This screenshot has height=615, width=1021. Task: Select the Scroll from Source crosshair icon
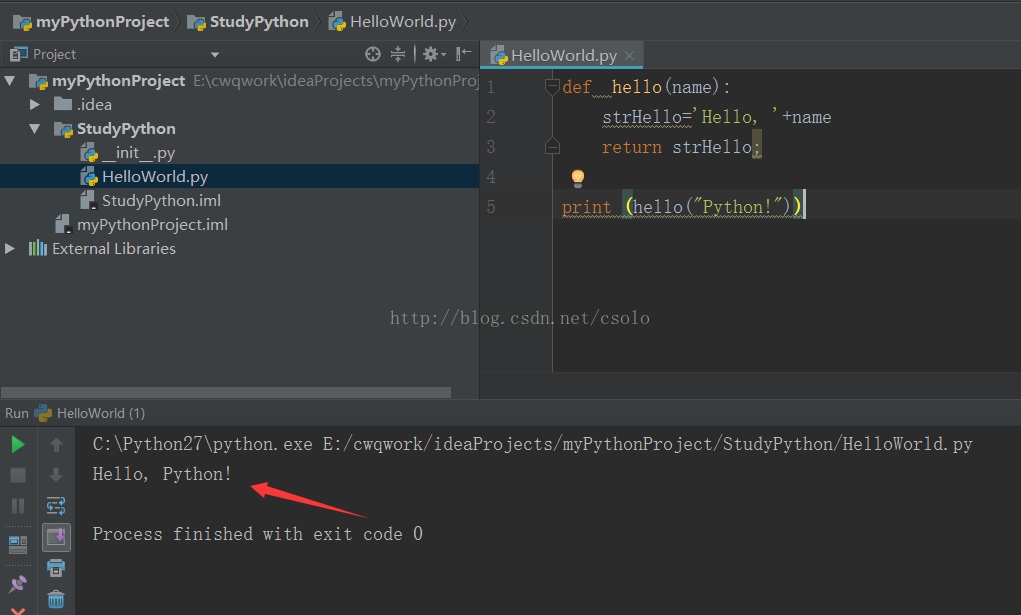(x=373, y=54)
